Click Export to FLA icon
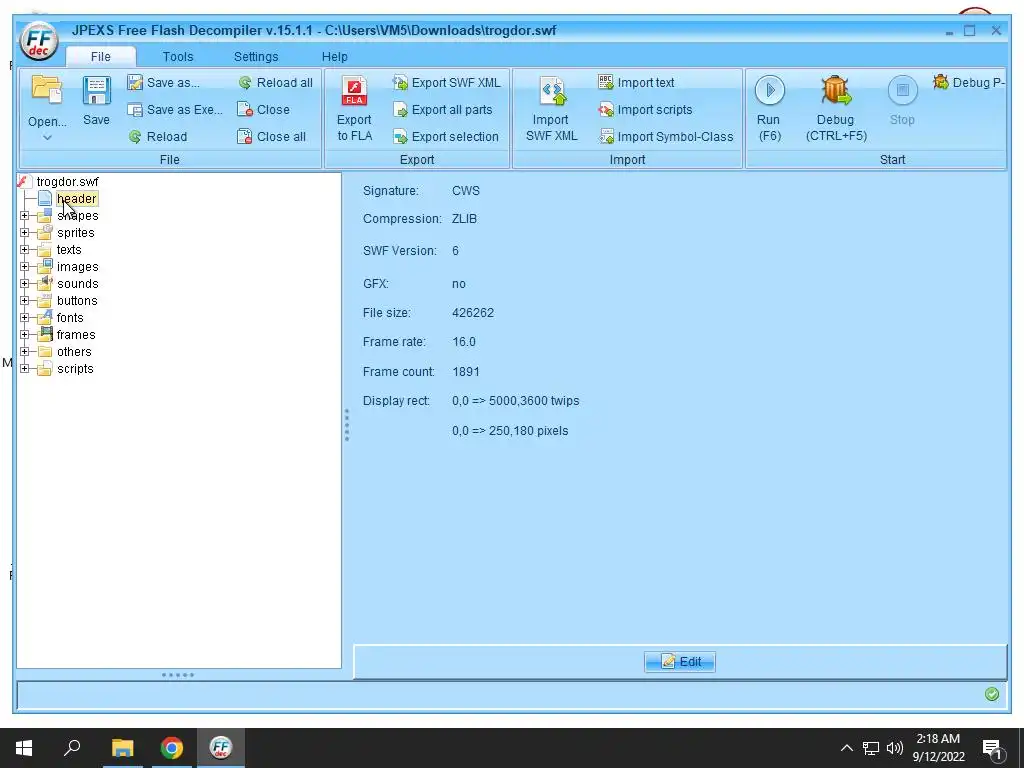The height and width of the screenshot is (768, 1024). 355,91
